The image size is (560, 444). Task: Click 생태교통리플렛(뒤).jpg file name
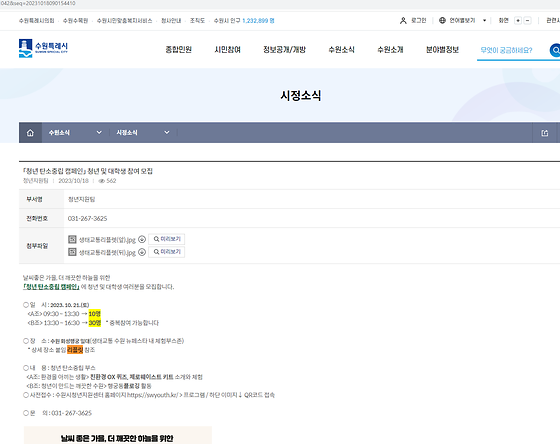pyautogui.click(x=107, y=253)
